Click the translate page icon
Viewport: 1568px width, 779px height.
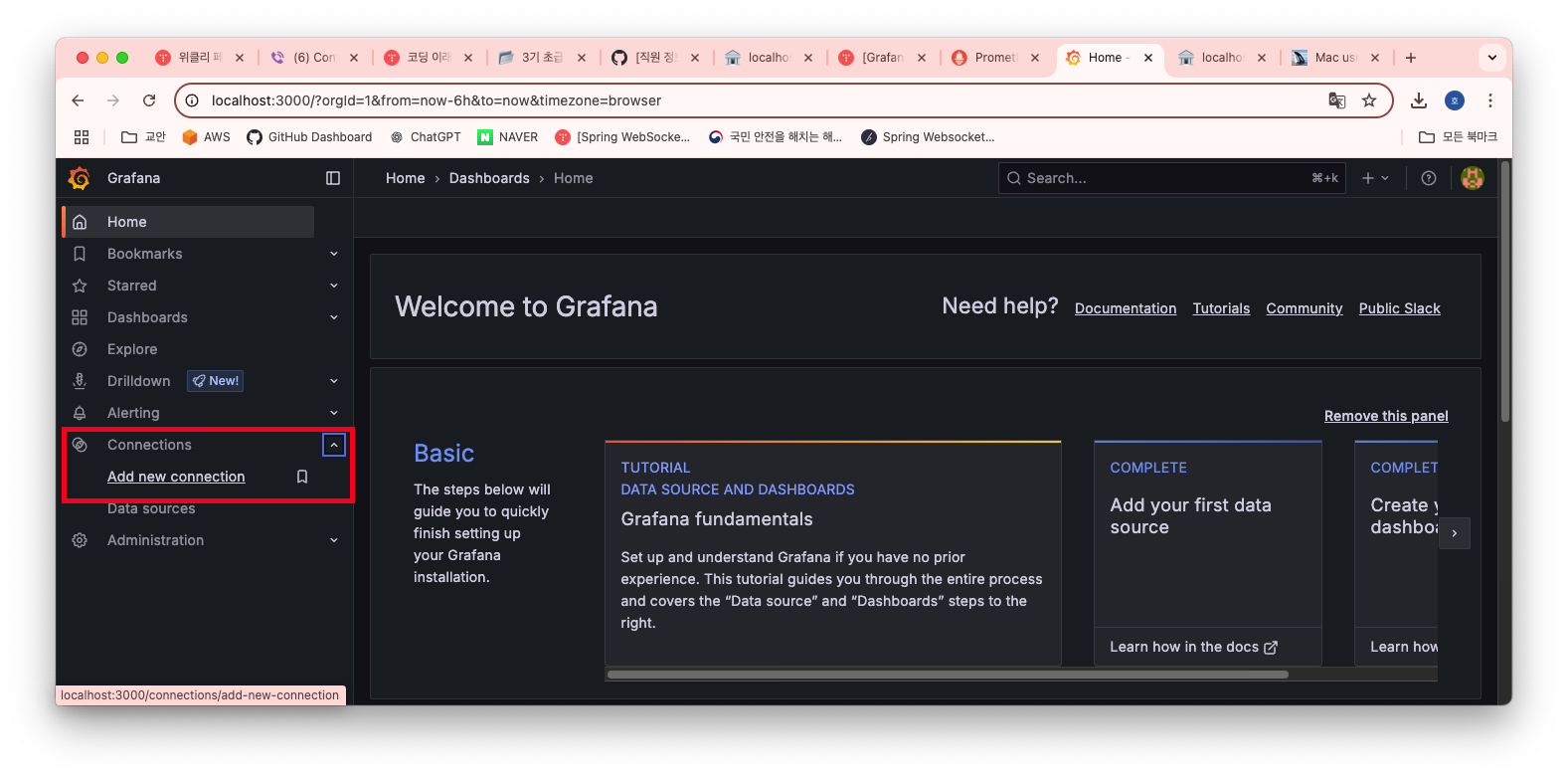pos(1337,100)
